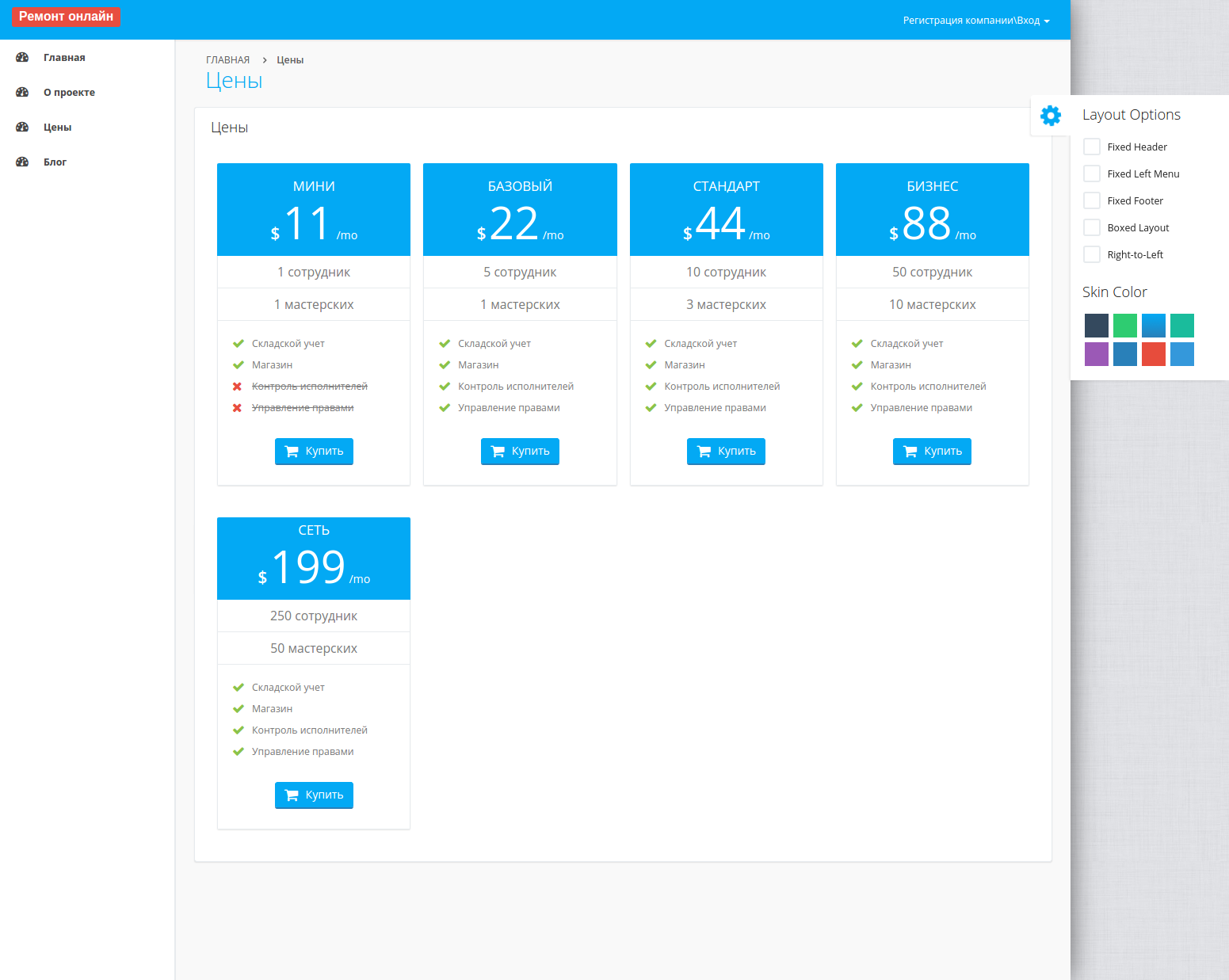Click green check beside Складской учет in МИНИ

(238, 344)
